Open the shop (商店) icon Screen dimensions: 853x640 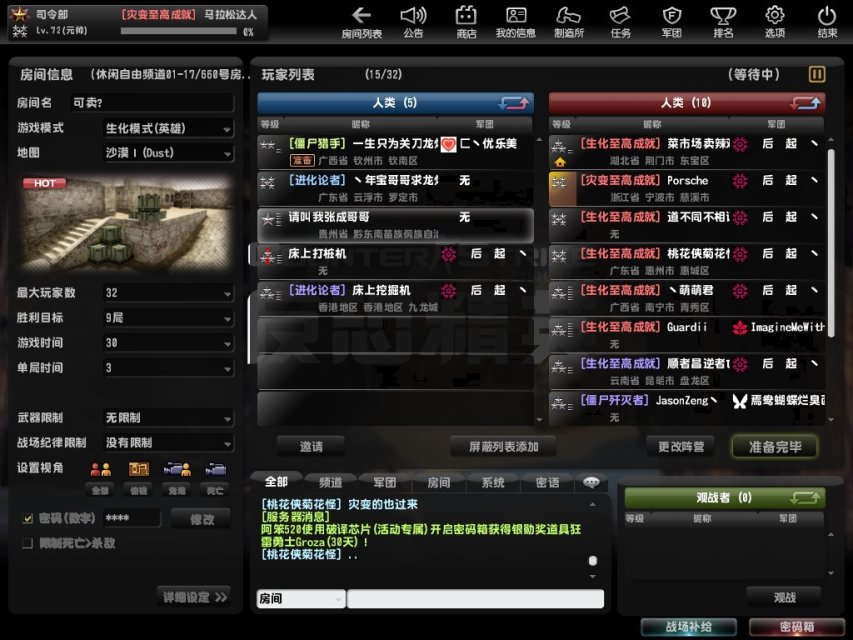(x=466, y=21)
